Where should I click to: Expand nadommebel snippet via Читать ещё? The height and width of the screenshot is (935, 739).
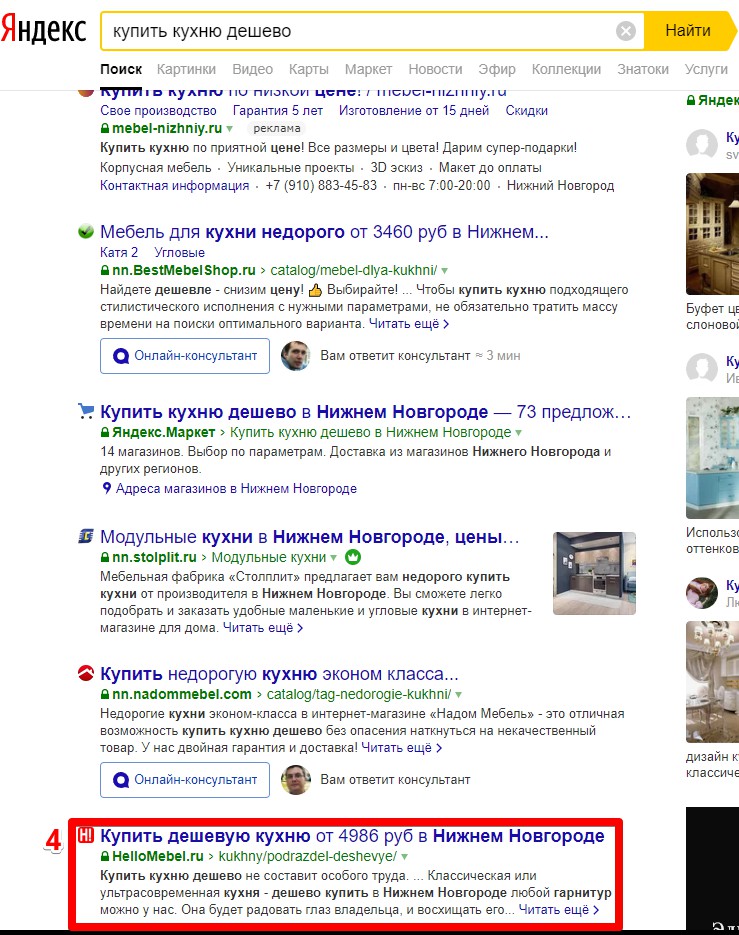pyautogui.click(x=402, y=748)
